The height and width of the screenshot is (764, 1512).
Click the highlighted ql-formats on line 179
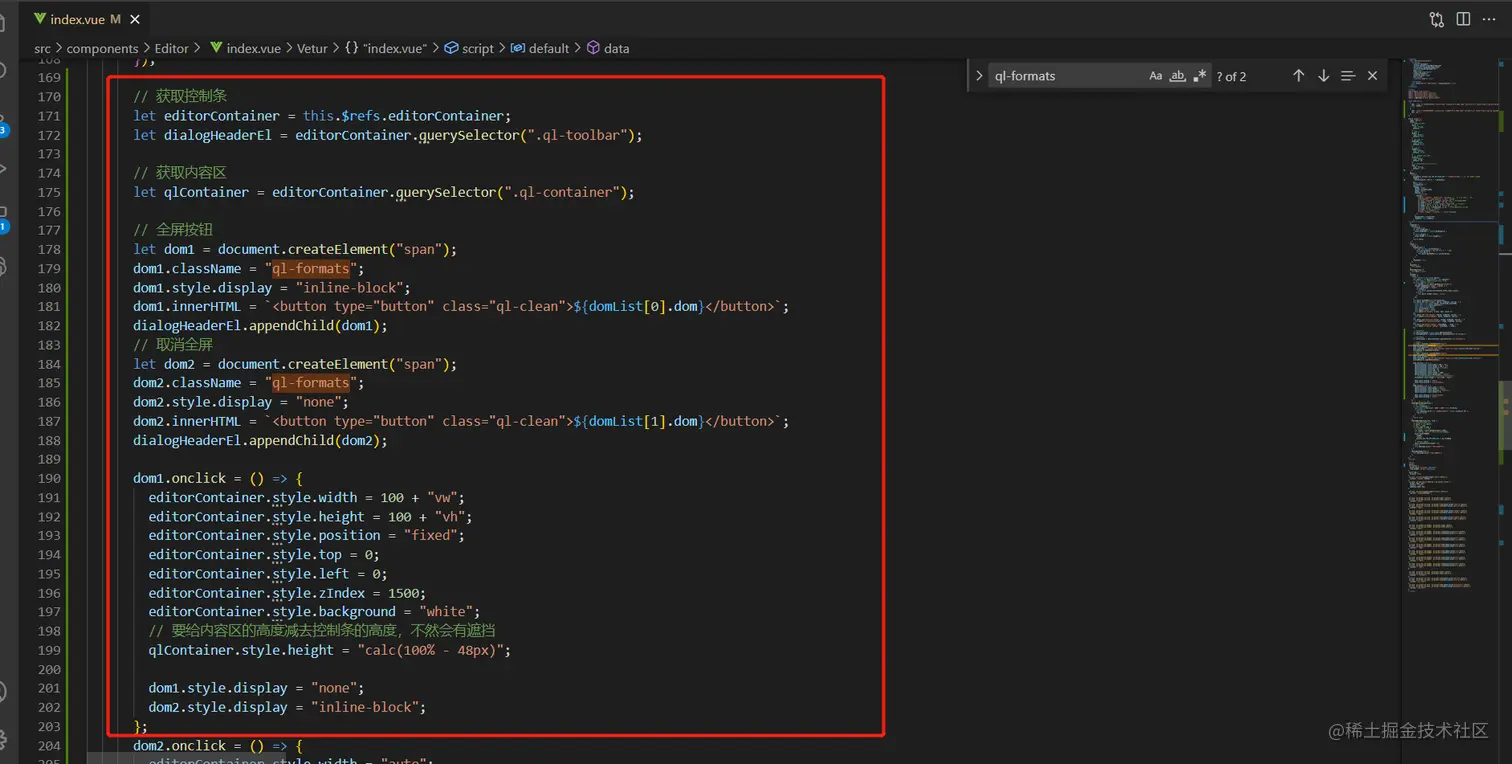click(x=311, y=269)
